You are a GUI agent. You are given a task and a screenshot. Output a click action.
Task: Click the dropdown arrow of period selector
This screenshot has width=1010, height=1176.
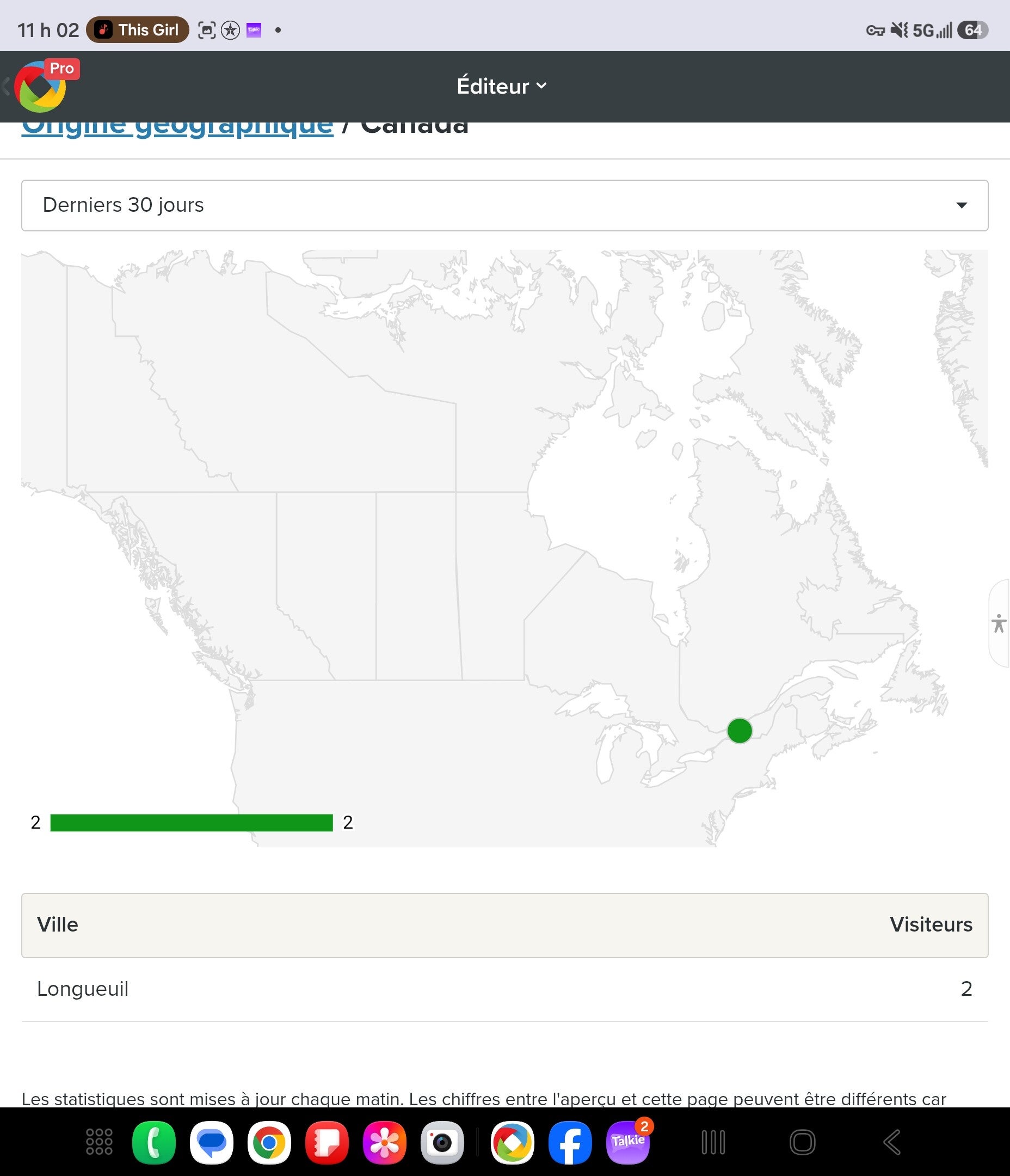(x=961, y=205)
